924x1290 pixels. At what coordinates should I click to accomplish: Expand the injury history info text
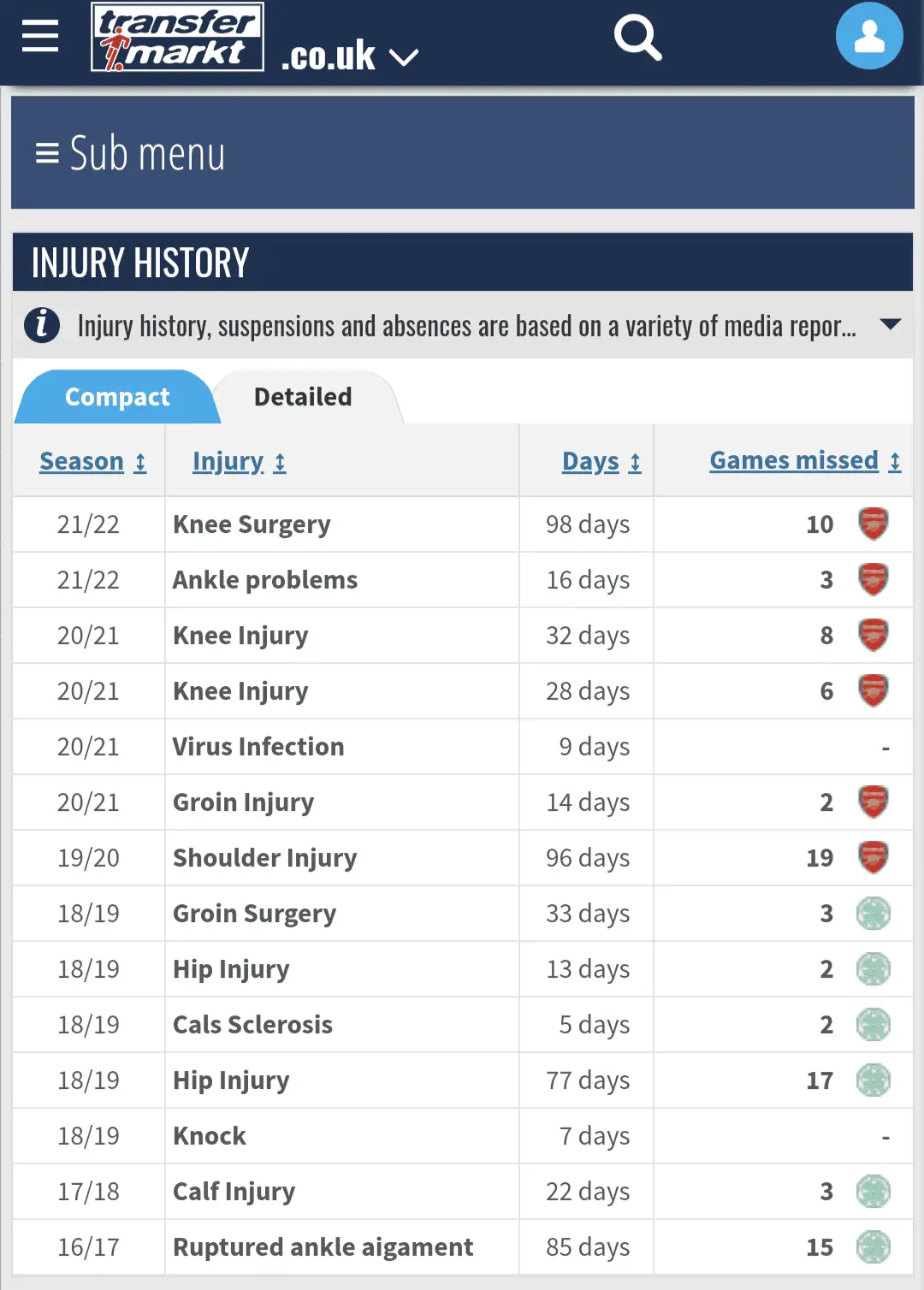(x=890, y=324)
